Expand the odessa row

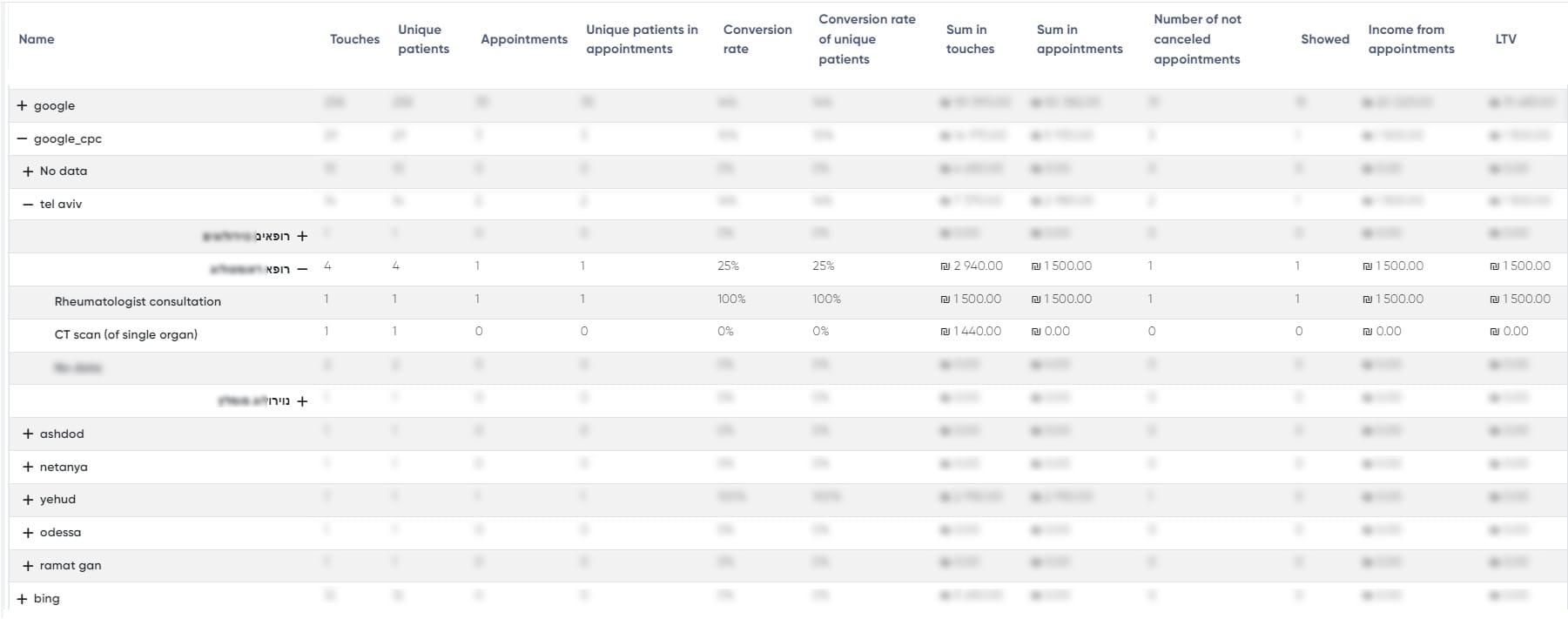click(x=28, y=532)
